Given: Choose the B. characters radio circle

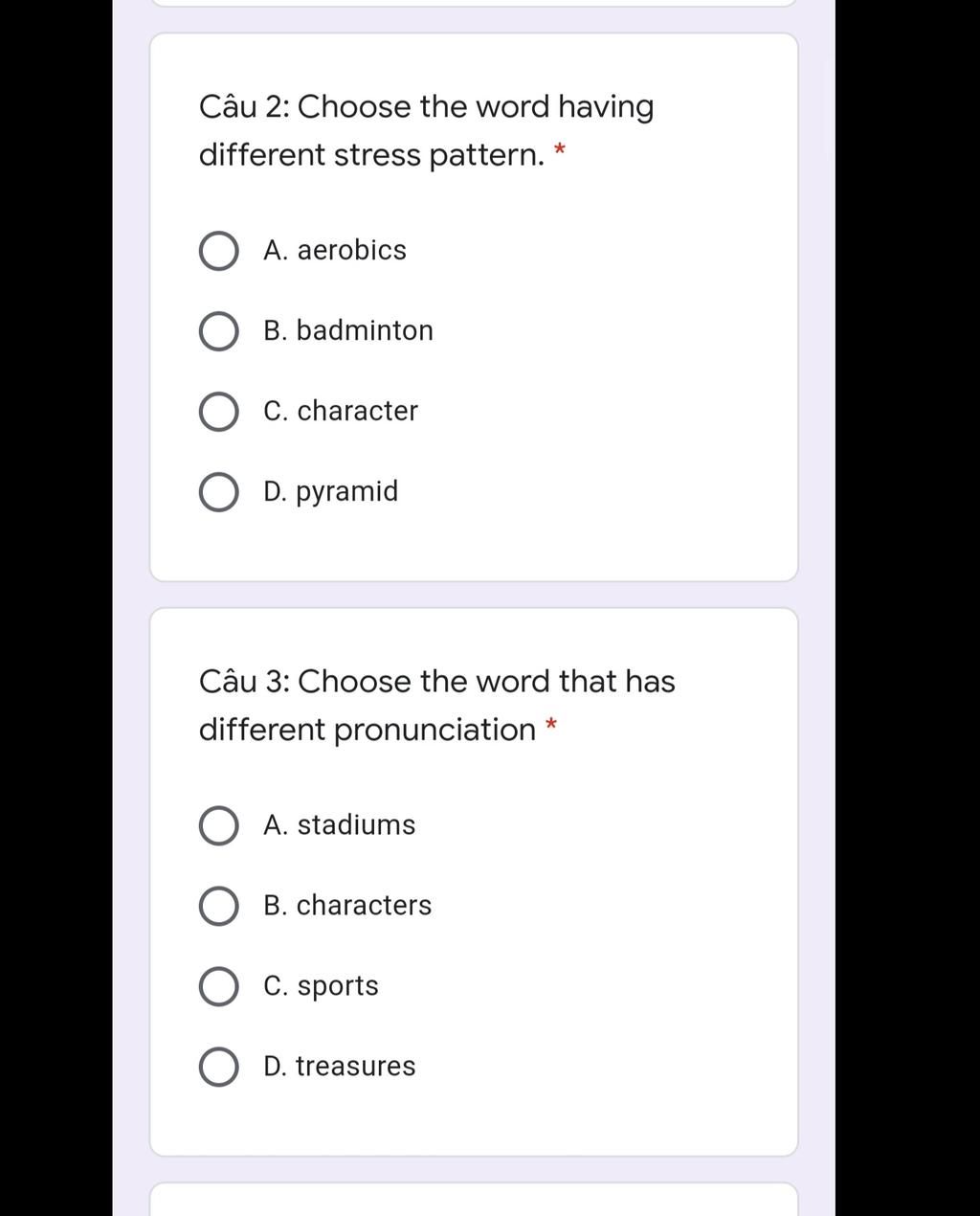Looking at the screenshot, I should click(x=219, y=906).
